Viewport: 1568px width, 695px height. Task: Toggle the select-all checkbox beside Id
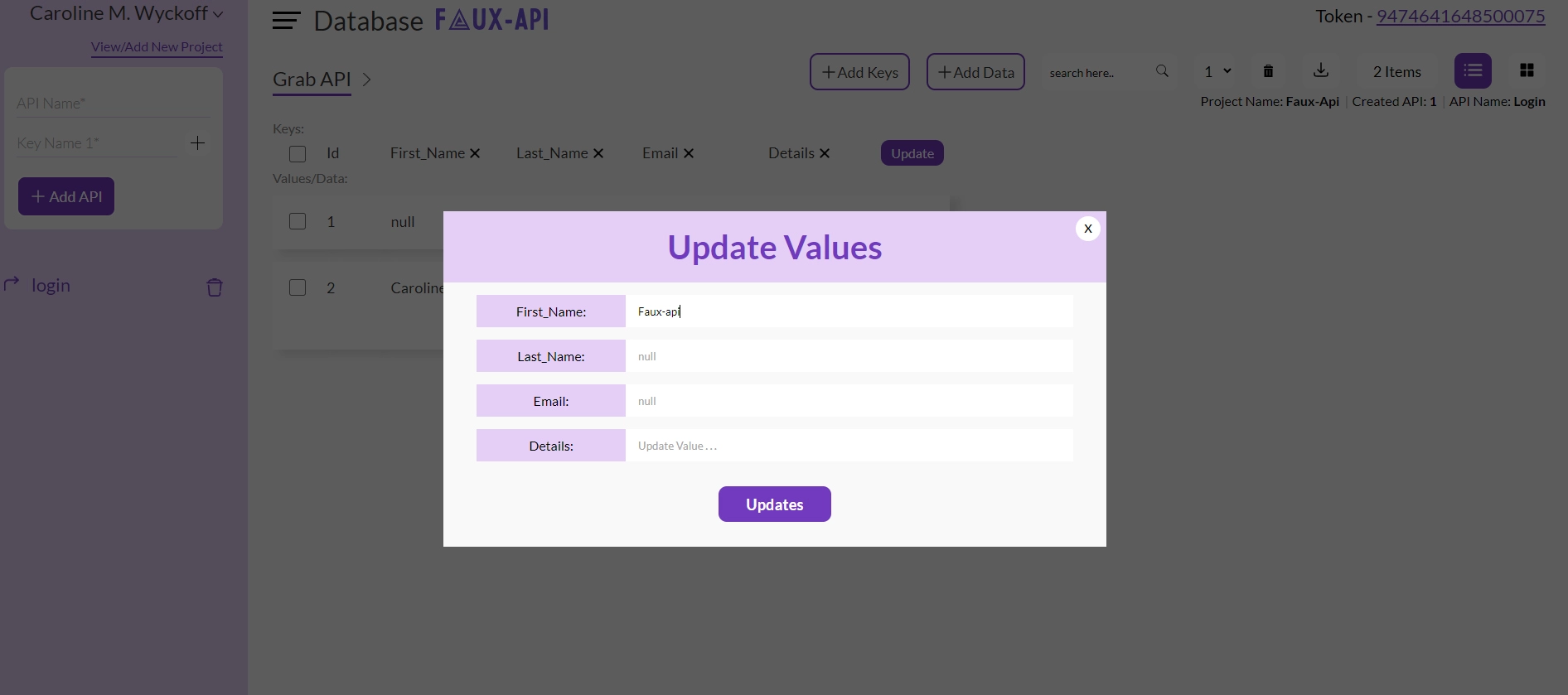298,154
